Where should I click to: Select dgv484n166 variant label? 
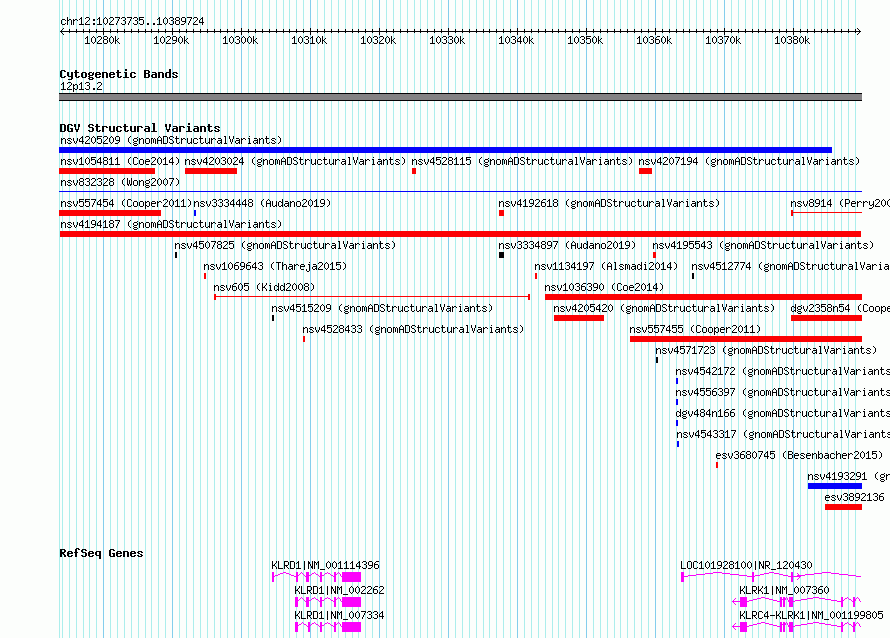coord(783,413)
